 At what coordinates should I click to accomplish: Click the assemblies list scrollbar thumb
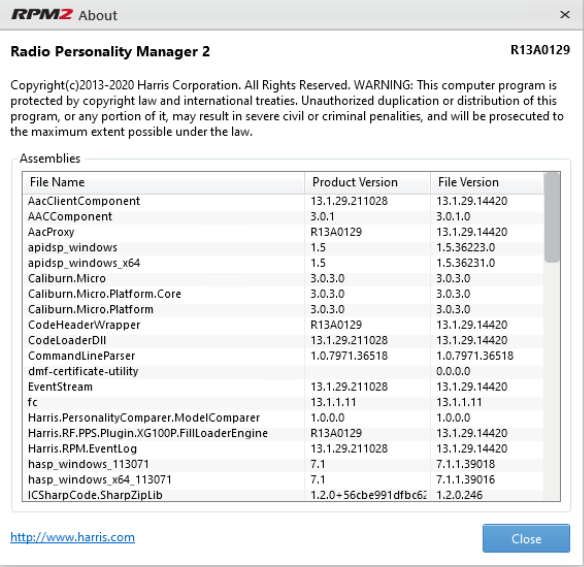552,218
